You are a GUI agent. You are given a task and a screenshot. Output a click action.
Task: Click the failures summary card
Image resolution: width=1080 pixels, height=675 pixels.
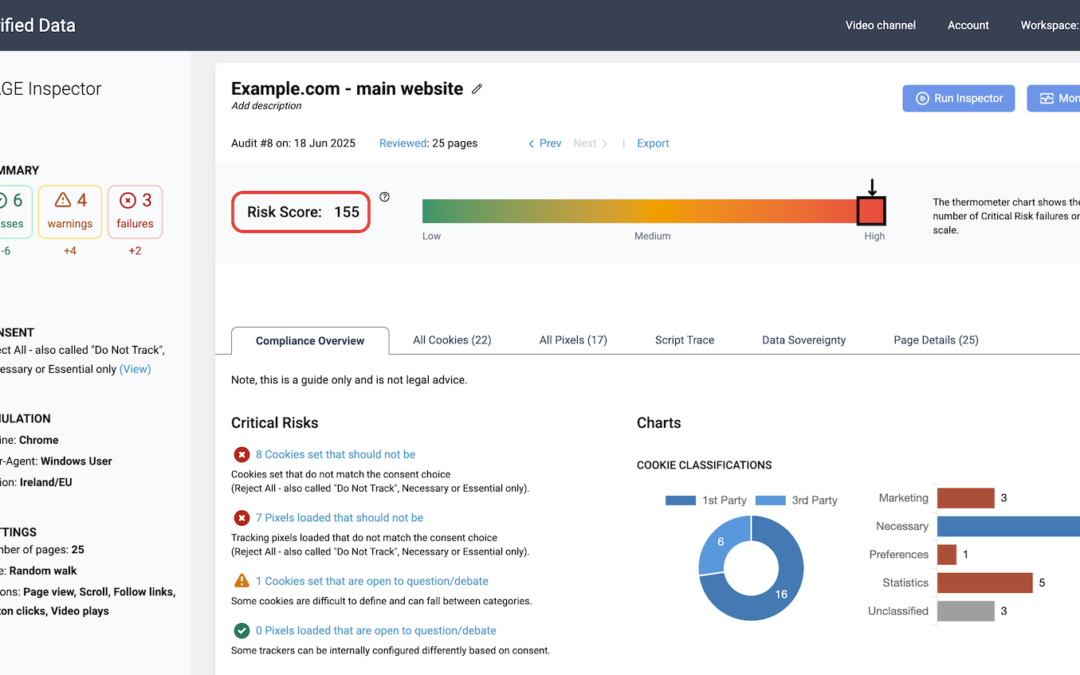click(135, 211)
